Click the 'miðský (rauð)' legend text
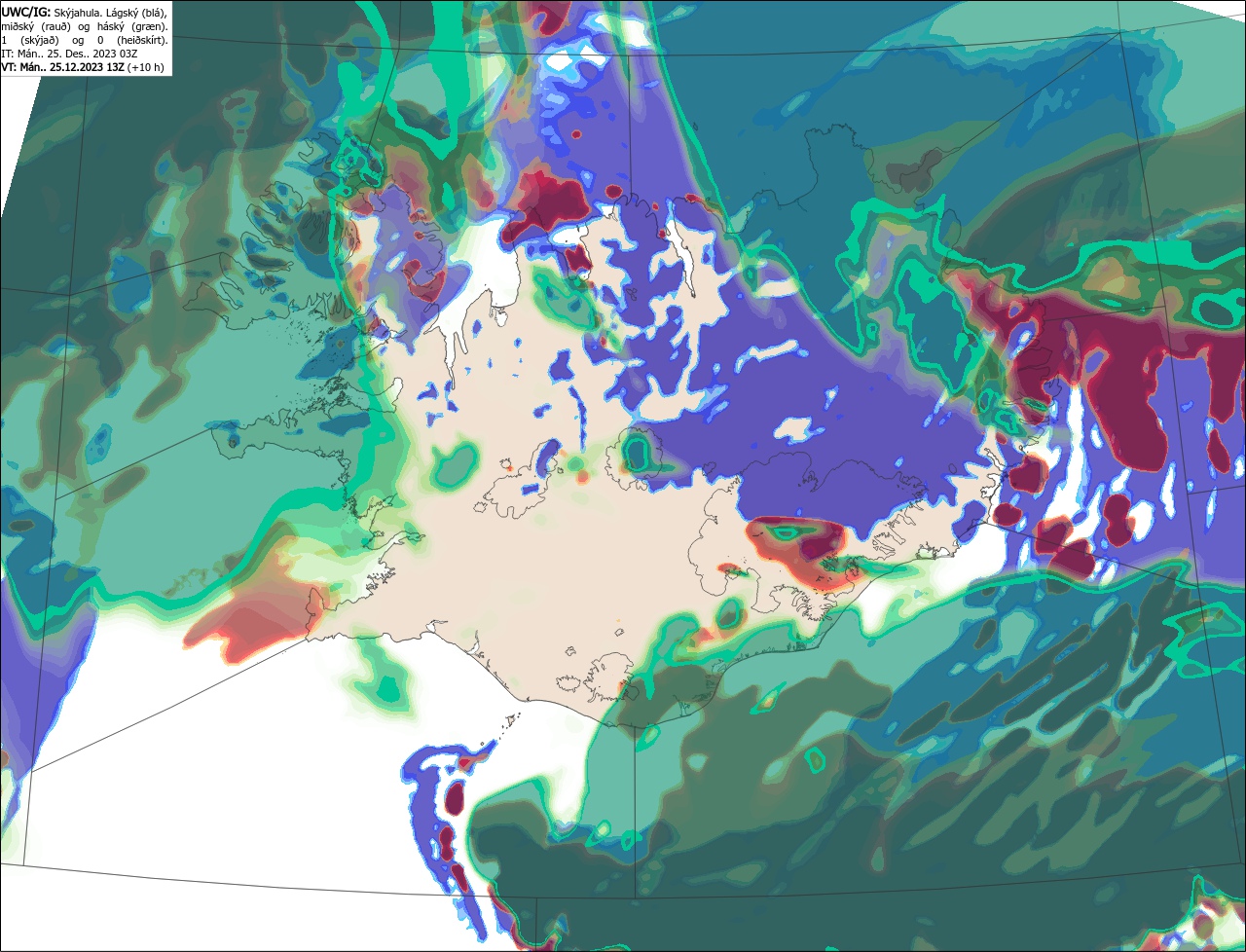The height and width of the screenshot is (952, 1246). click(x=36, y=27)
